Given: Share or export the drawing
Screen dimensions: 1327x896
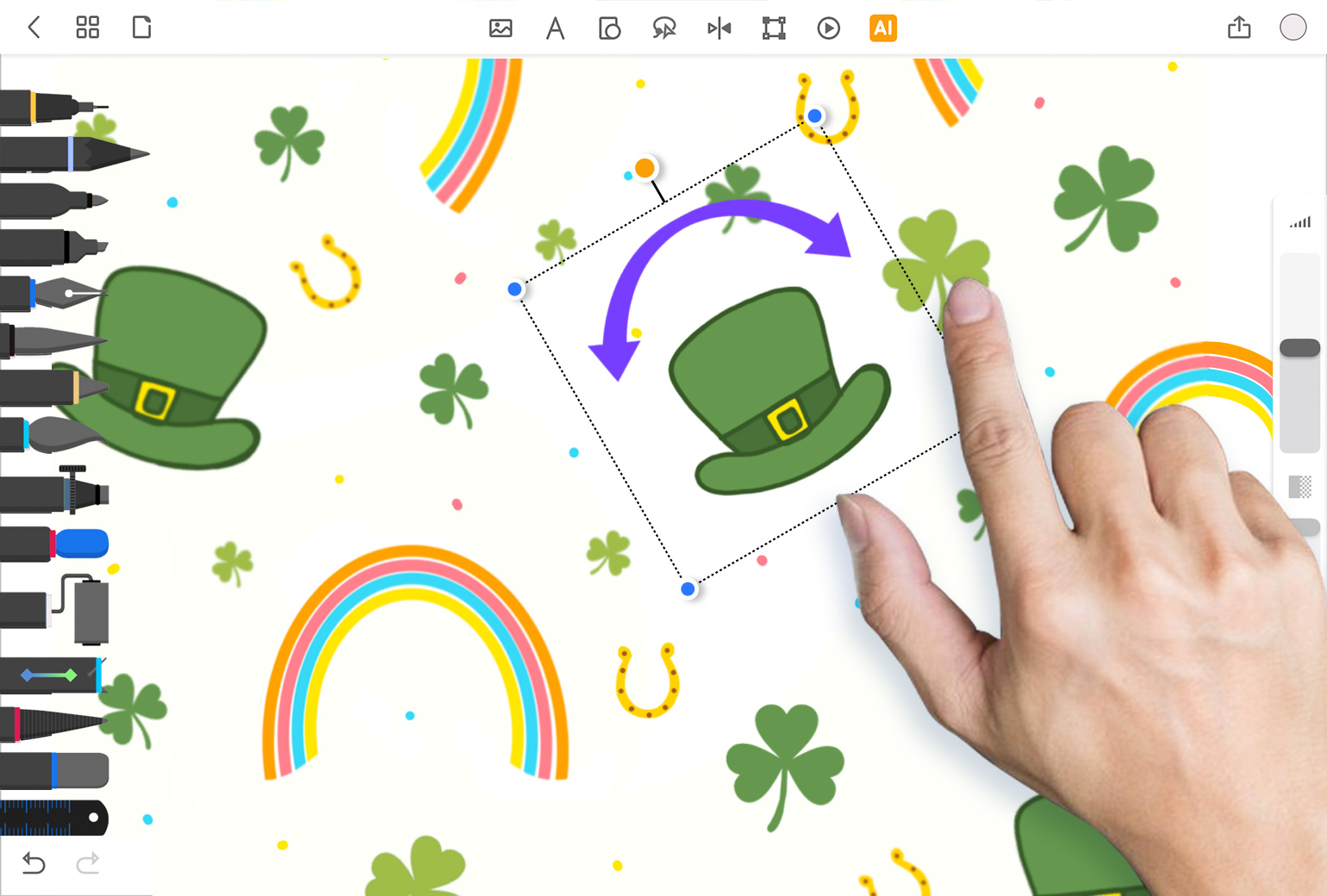Looking at the screenshot, I should (x=1239, y=28).
